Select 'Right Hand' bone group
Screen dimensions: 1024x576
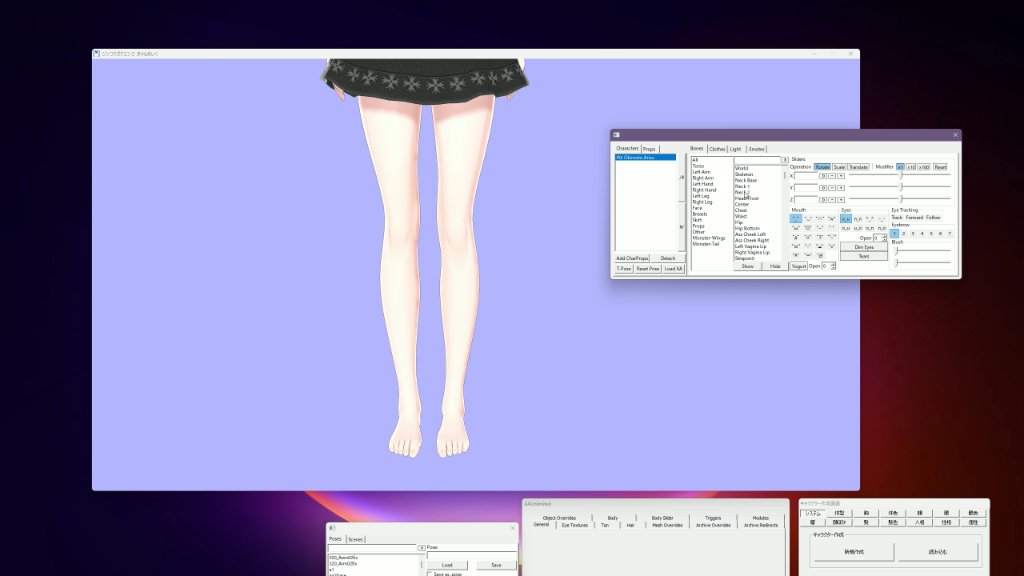point(704,190)
